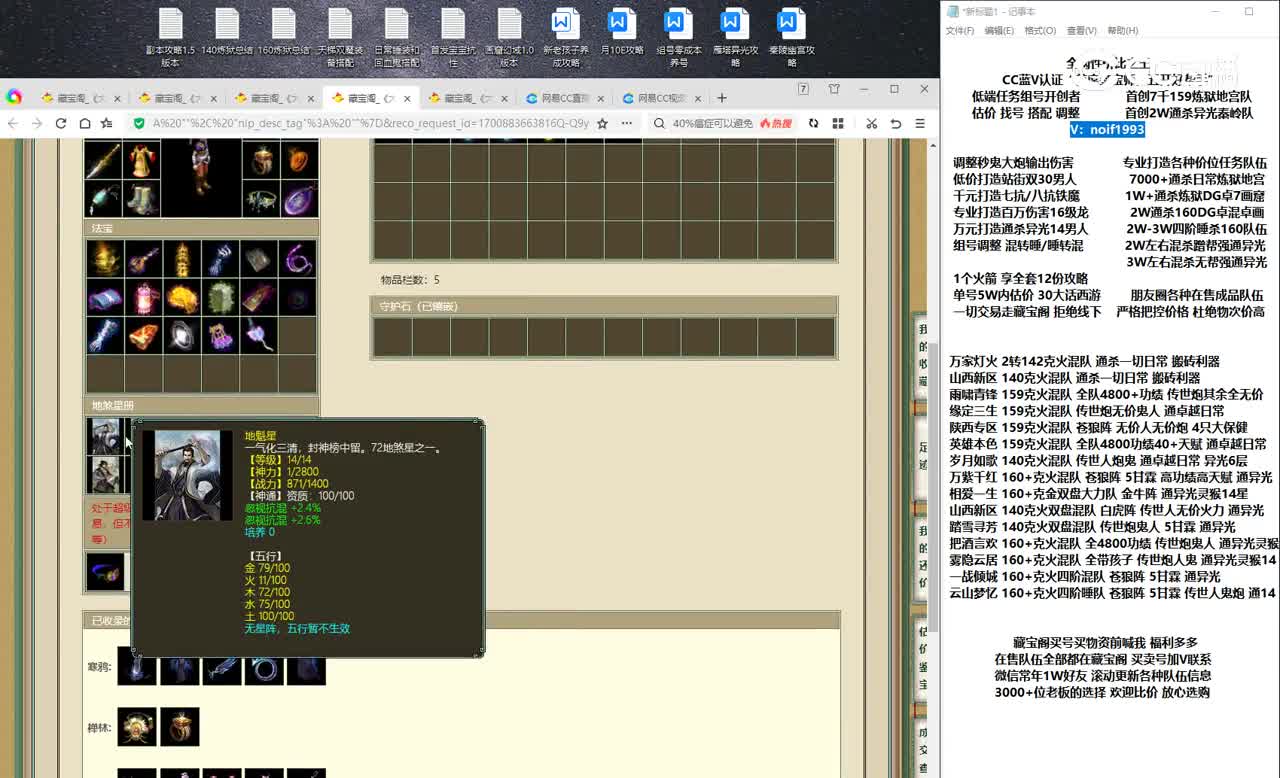Open the 组号零成本养号 Word document
Viewport: 1280px width, 778px height.
[679, 37]
